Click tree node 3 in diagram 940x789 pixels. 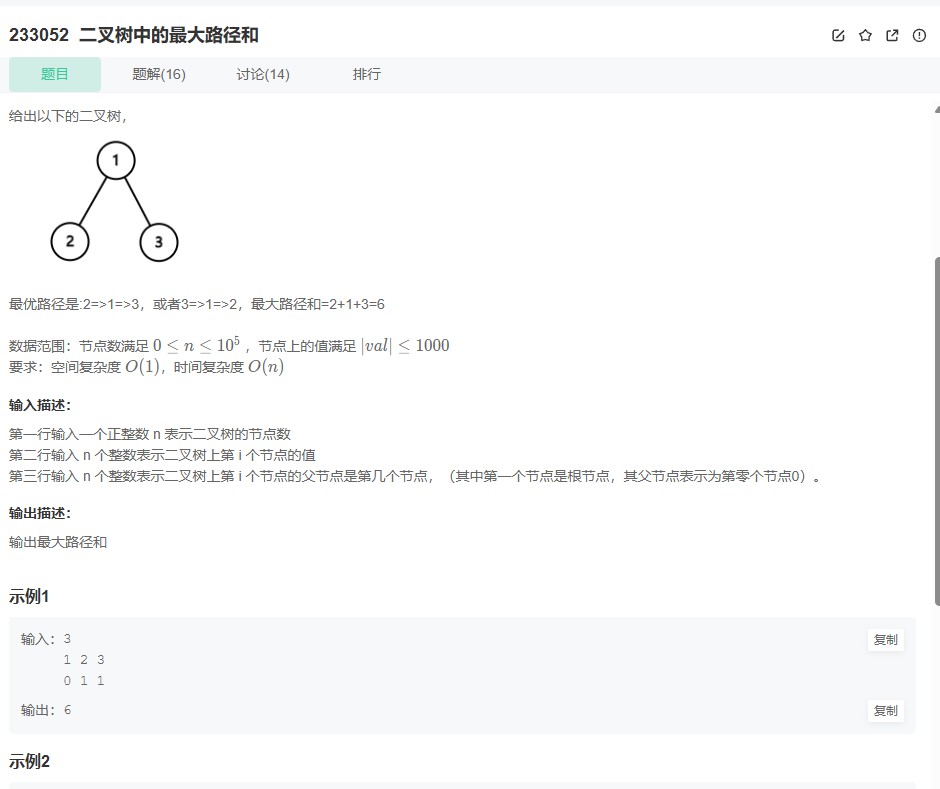pyautogui.click(x=159, y=242)
